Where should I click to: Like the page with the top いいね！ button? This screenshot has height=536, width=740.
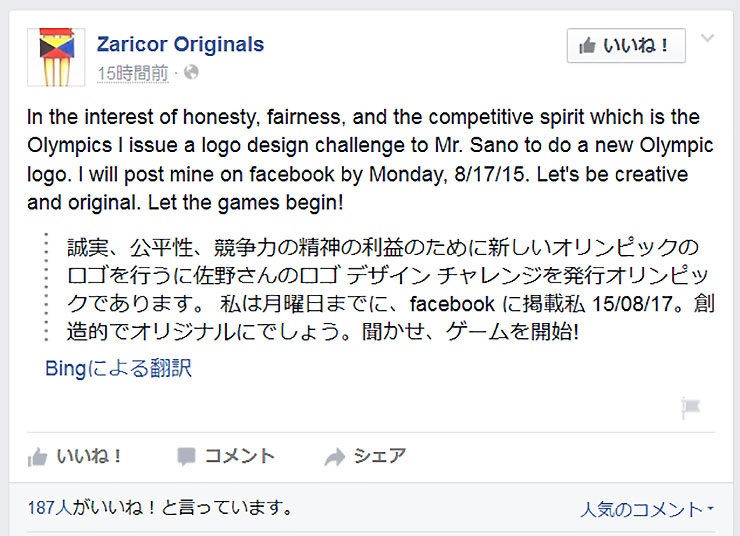pyautogui.click(x=626, y=46)
